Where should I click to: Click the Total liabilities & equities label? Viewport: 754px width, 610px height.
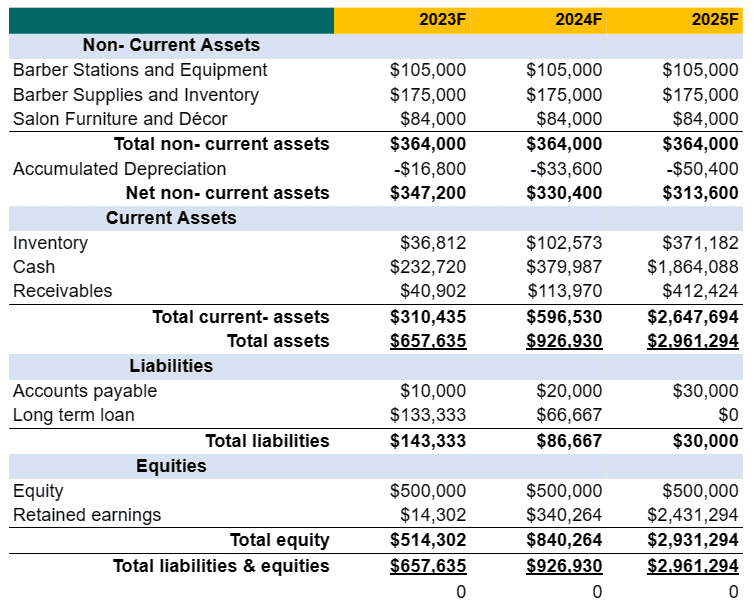[221, 566]
